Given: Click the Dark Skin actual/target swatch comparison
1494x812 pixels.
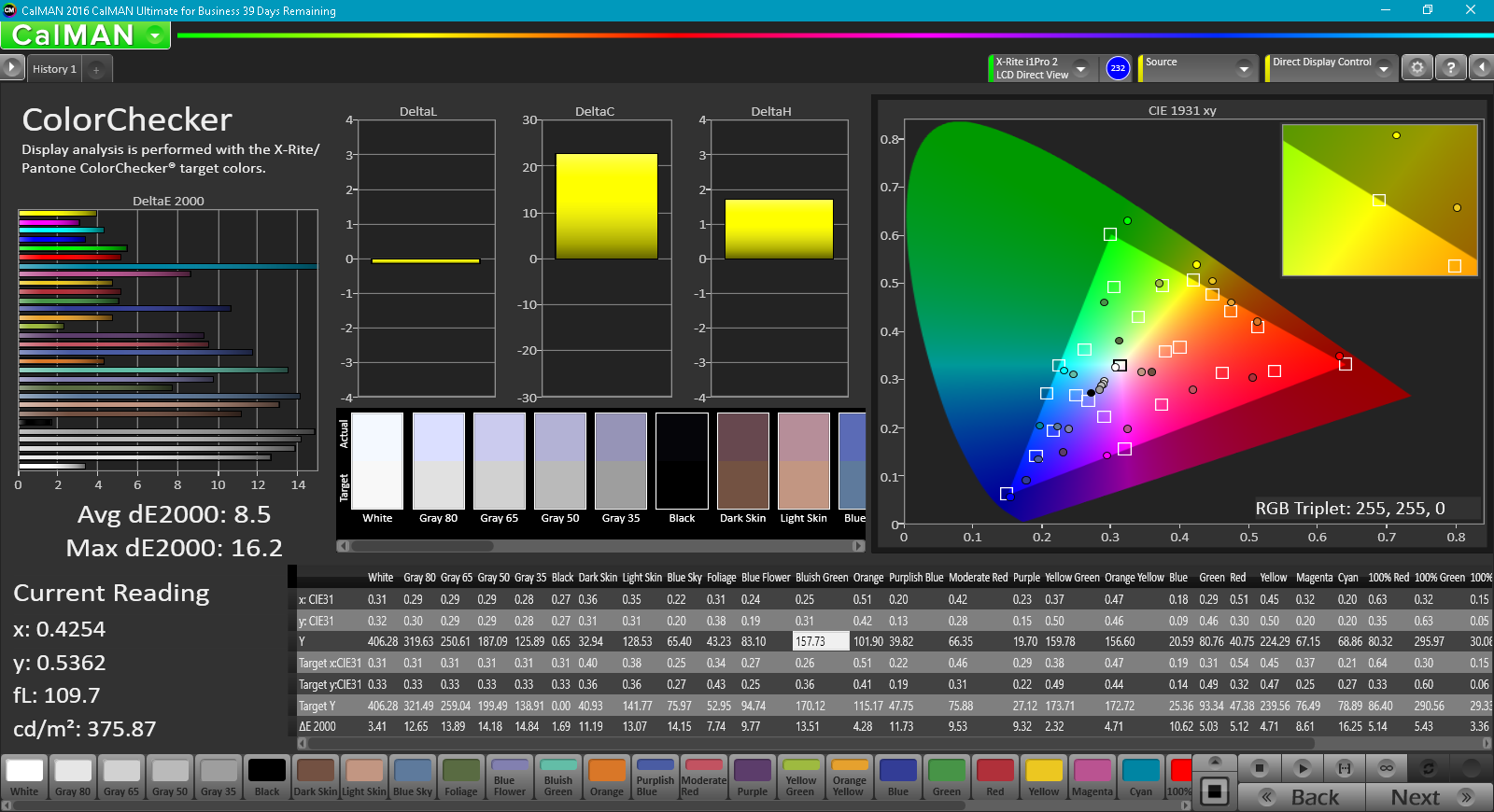Looking at the screenshot, I should point(743,461).
